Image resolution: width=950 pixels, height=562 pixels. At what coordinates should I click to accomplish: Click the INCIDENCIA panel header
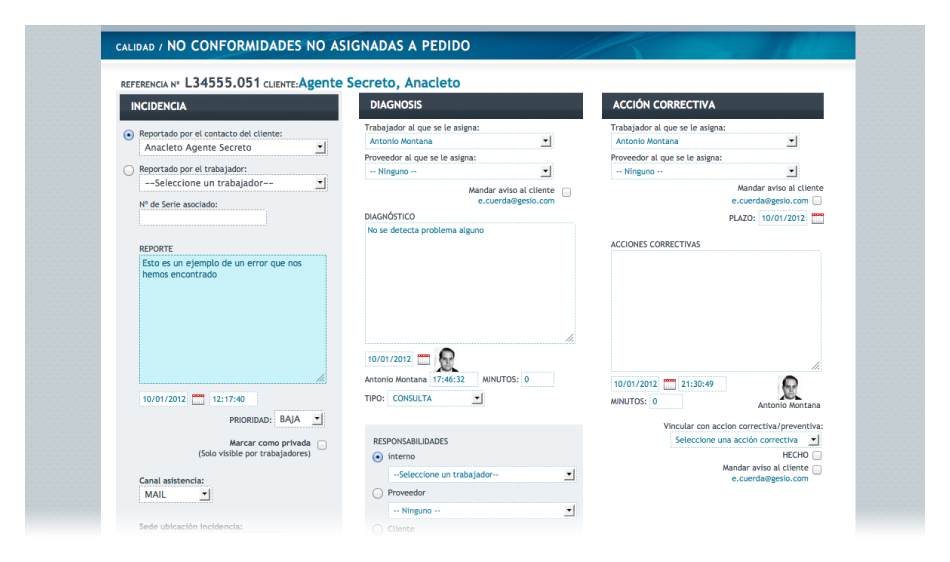(x=229, y=106)
